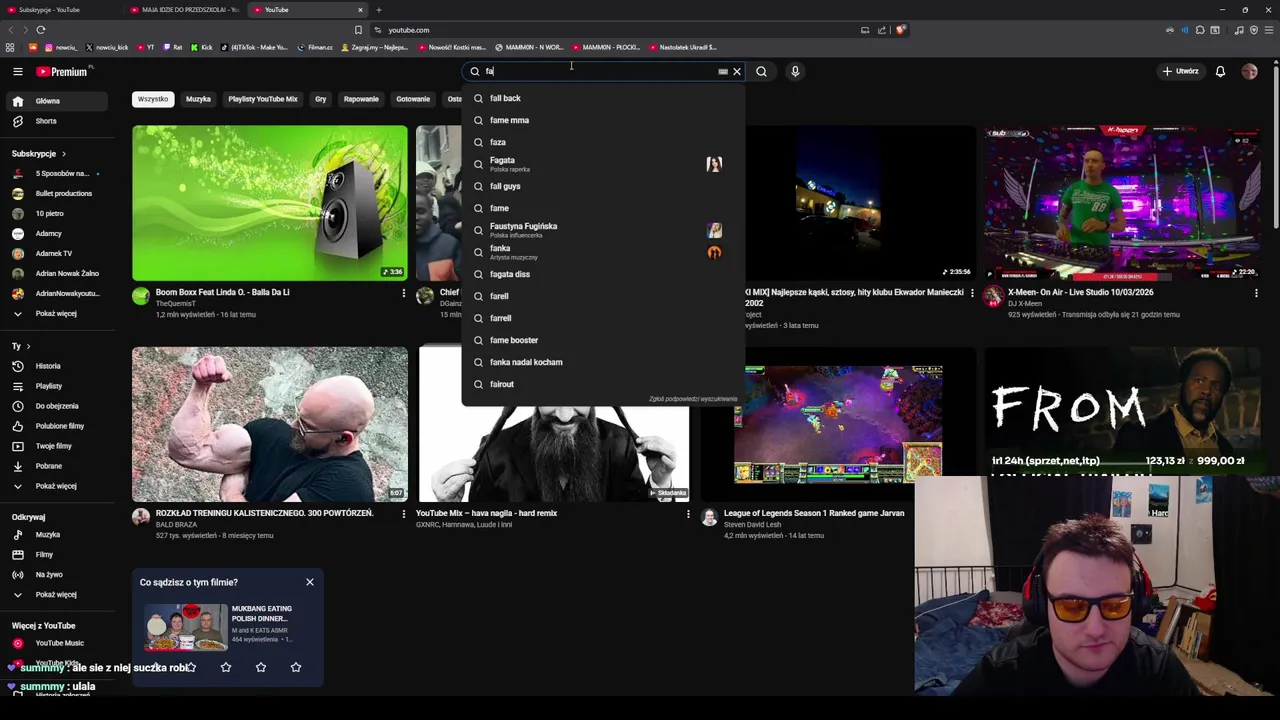
Task: Open Filmy under Odkrywaj
Action: 59,554
